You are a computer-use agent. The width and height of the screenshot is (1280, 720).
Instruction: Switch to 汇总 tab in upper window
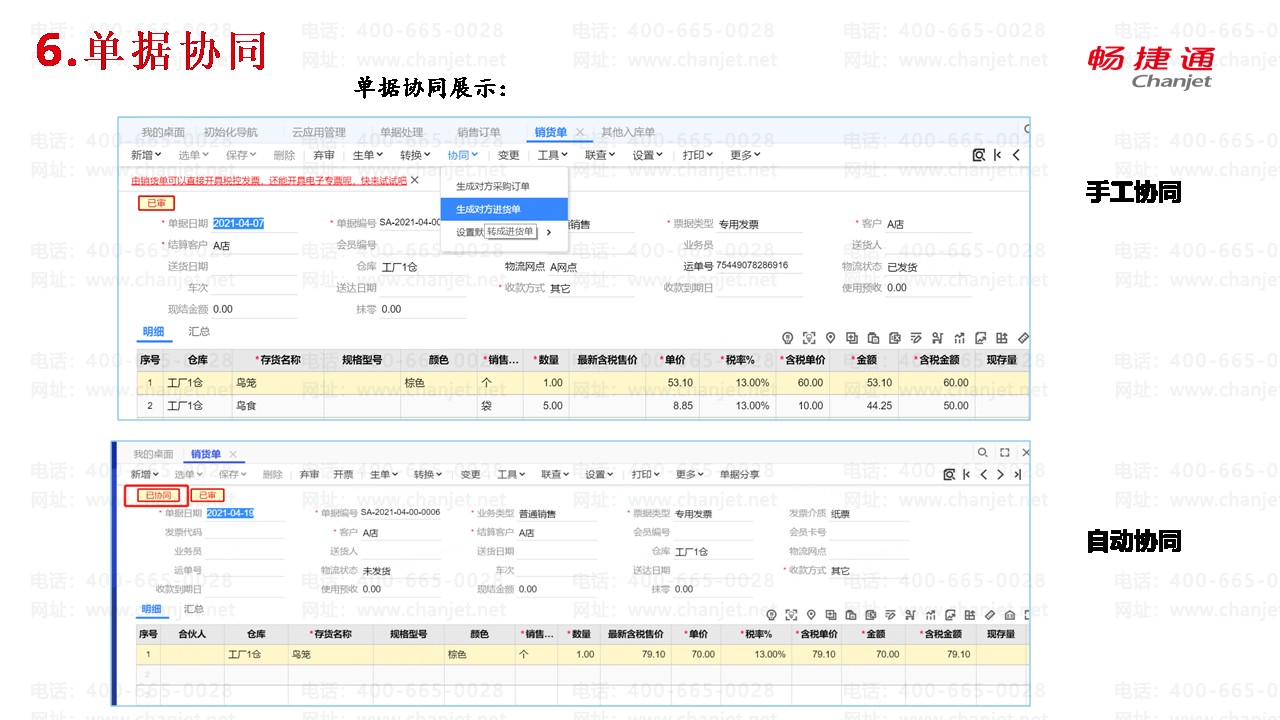[x=199, y=331]
